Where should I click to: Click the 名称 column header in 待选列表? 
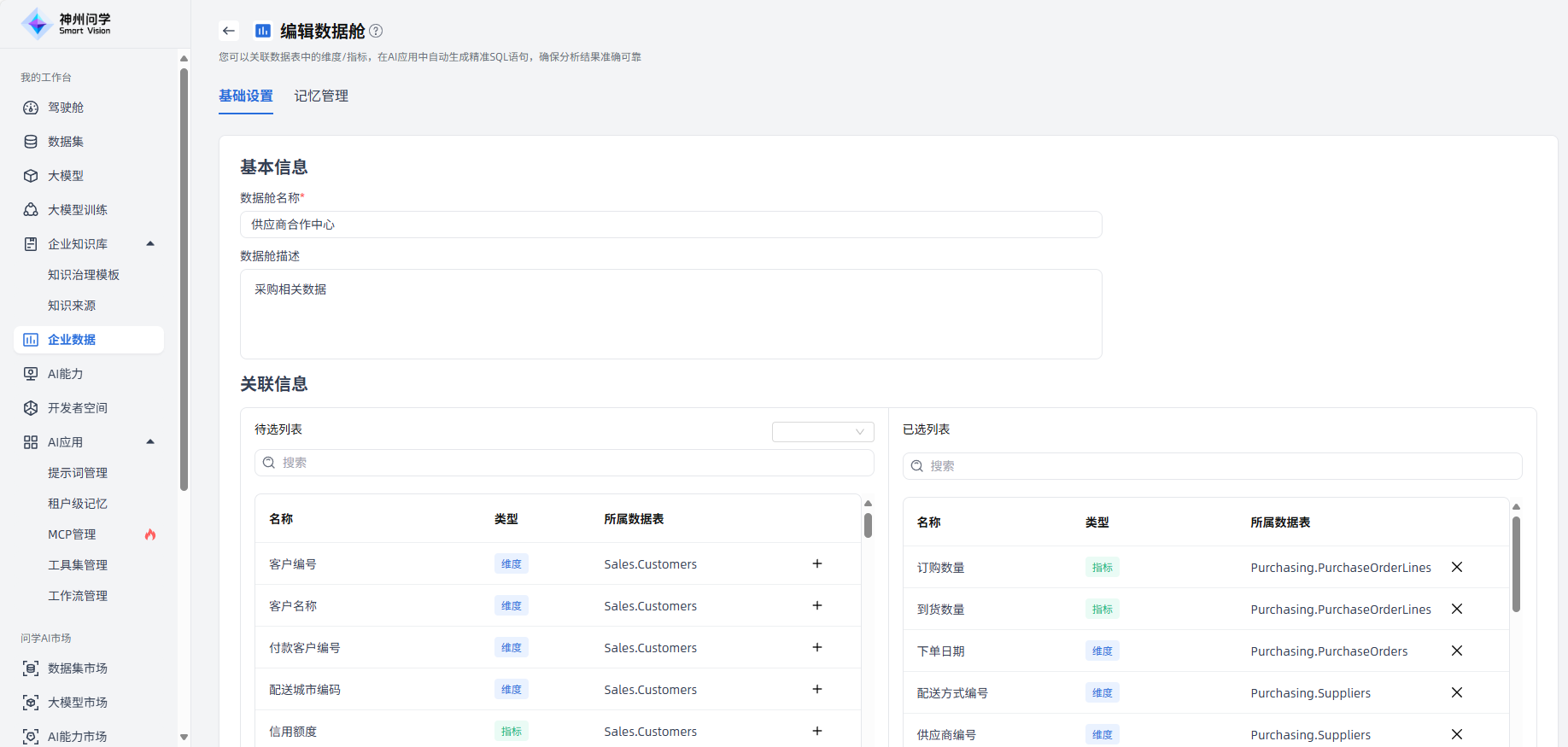(x=281, y=519)
